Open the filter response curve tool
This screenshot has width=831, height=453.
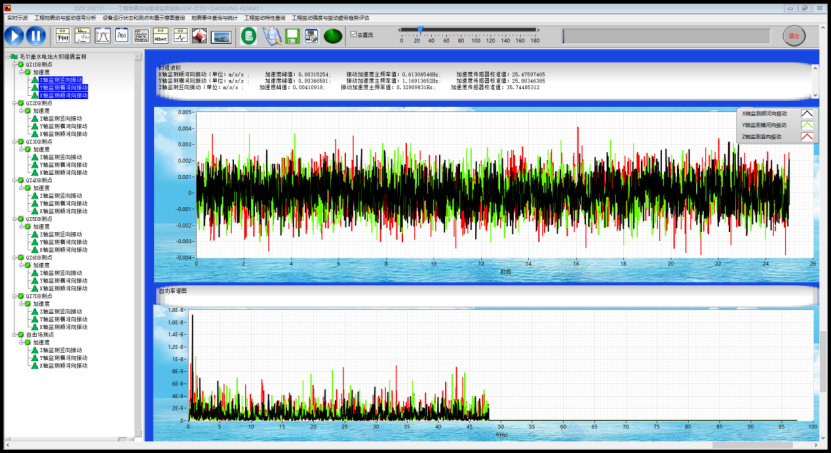(x=102, y=35)
